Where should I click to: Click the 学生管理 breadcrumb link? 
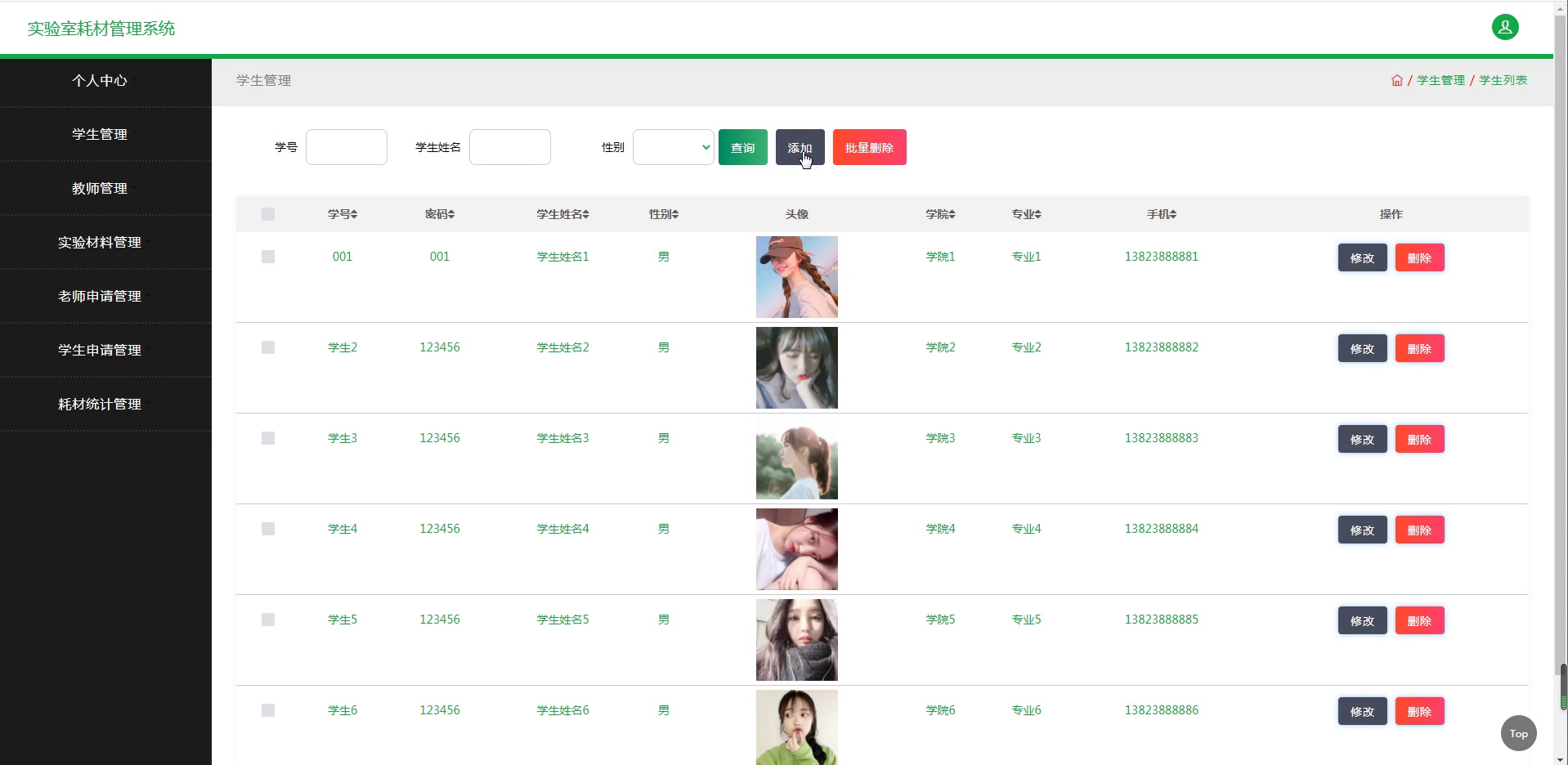coord(1441,80)
